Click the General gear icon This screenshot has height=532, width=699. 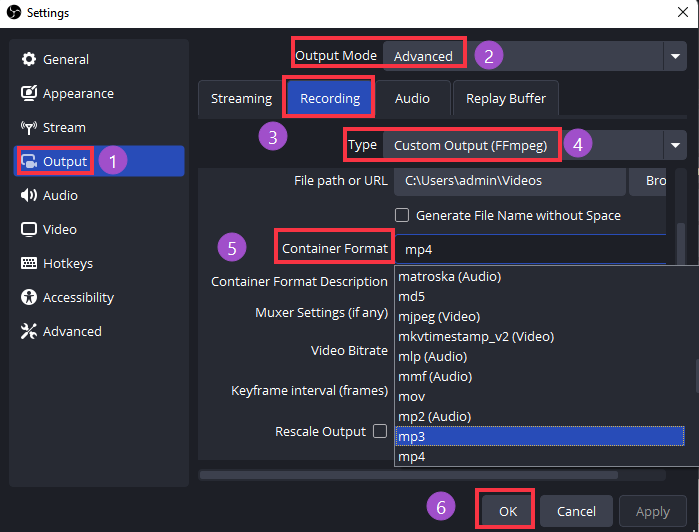coord(29,59)
